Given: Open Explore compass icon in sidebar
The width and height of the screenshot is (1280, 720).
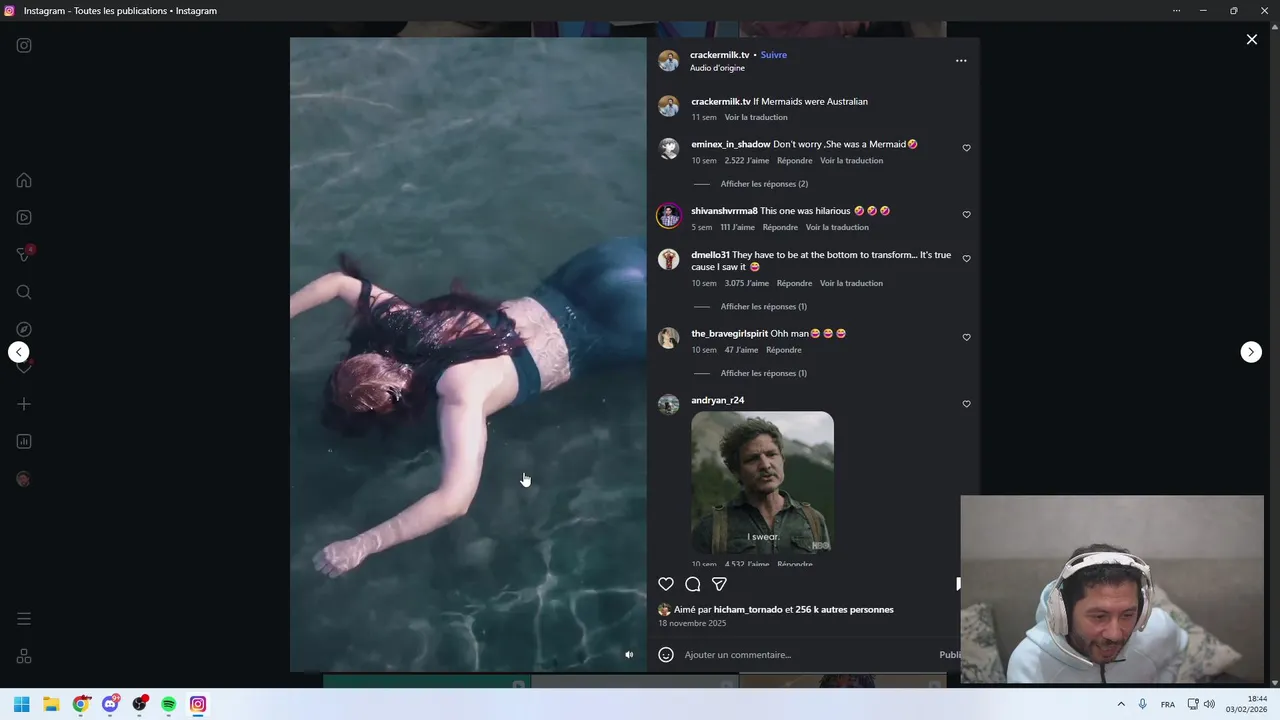Looking at the screenshot, I should [24, 329].
